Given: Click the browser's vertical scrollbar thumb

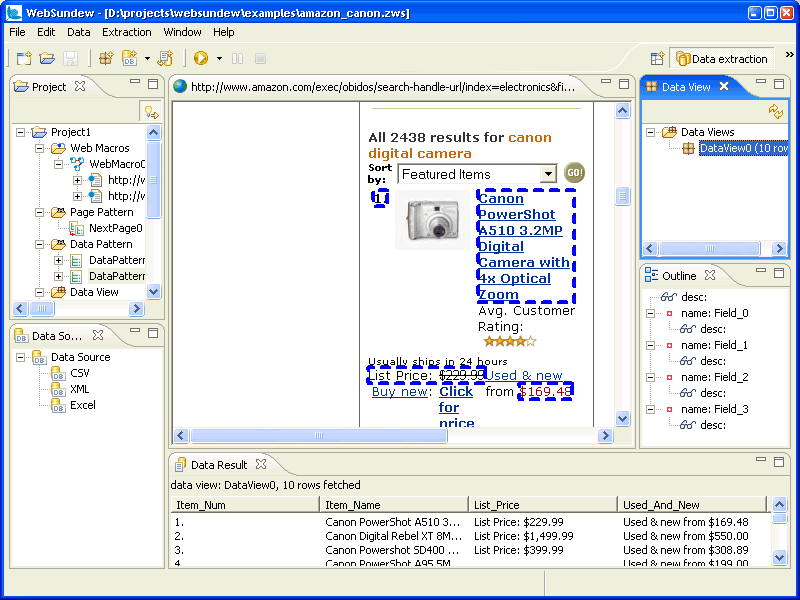Looking at the screenshot, I should coord(622,196).
